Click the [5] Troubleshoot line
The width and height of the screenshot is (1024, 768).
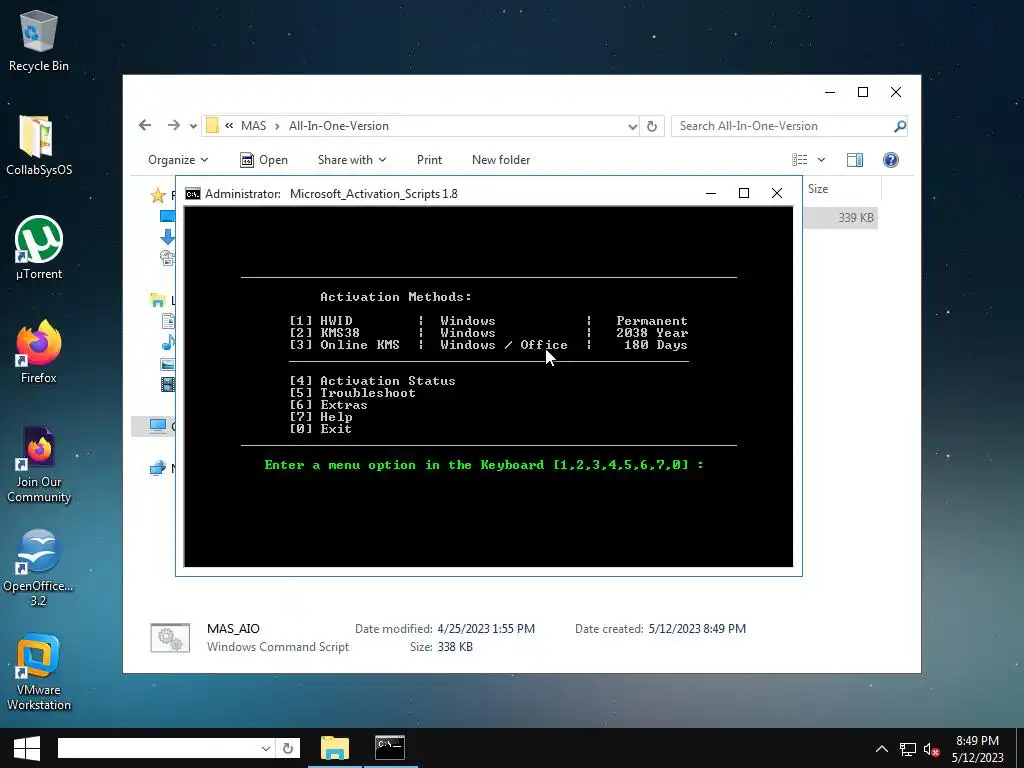tap(353, 393)
